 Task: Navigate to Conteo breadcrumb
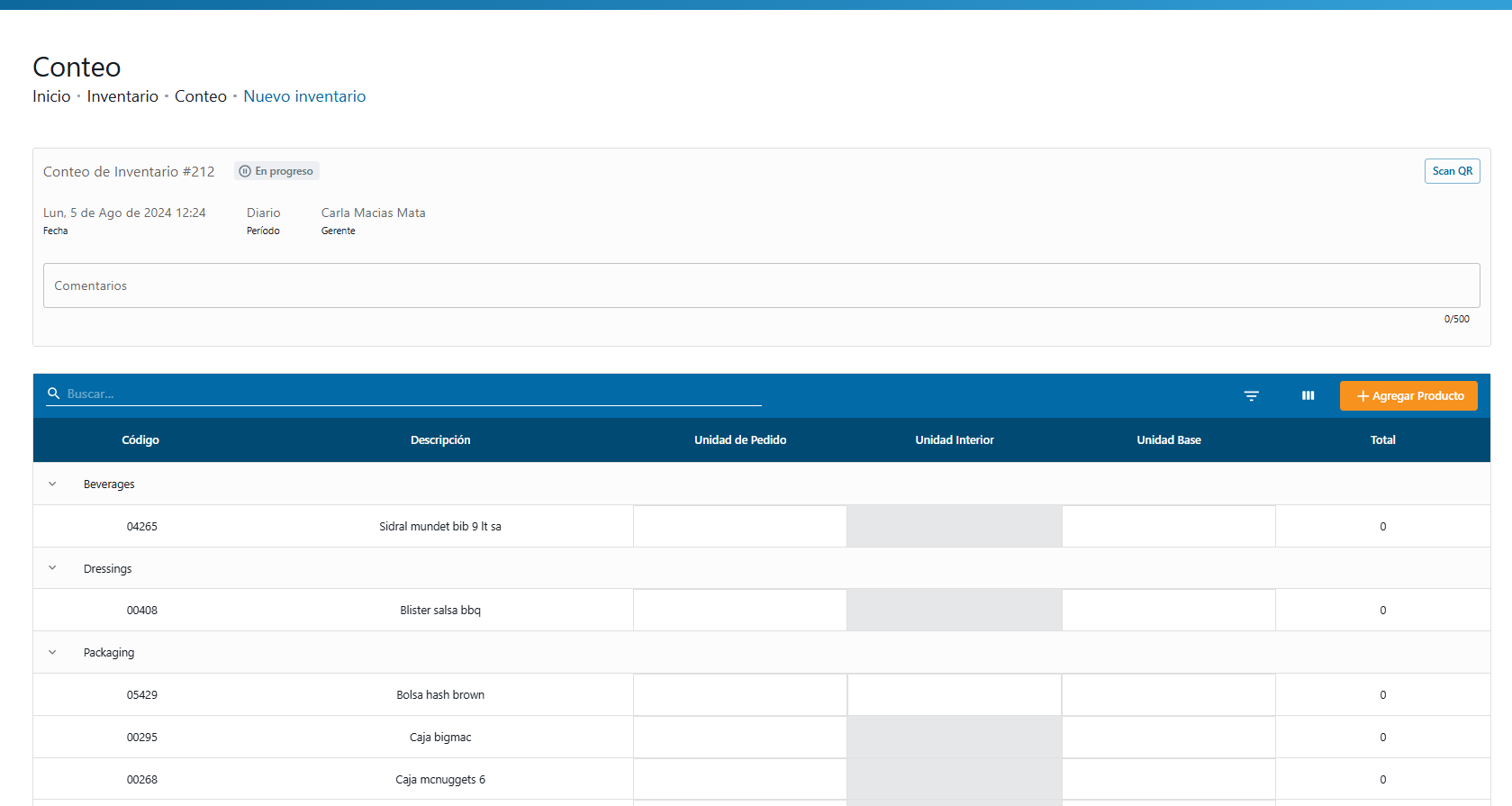coord(200,96)
